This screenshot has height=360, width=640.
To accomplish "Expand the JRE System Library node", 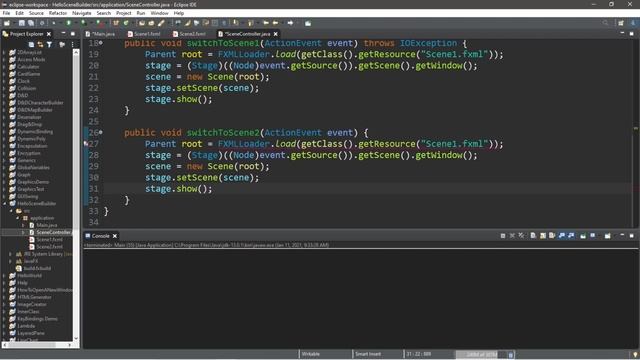I will coord(11,254).
